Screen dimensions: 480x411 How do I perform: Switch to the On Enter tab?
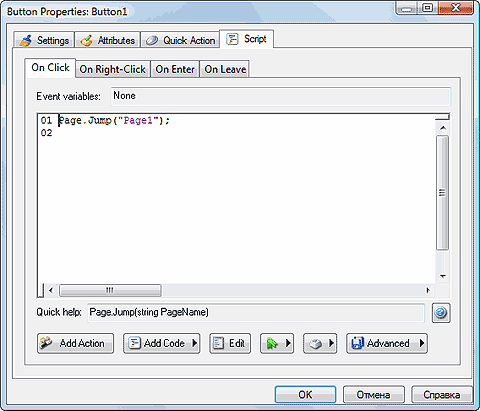tap(175, 69)
